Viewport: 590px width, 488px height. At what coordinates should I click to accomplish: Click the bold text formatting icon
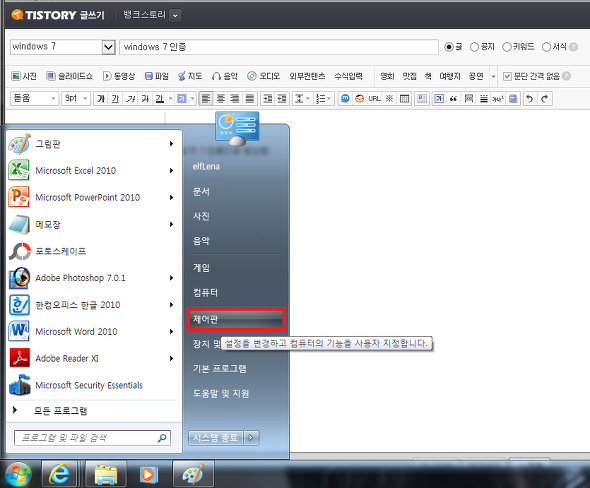point(100,99)
